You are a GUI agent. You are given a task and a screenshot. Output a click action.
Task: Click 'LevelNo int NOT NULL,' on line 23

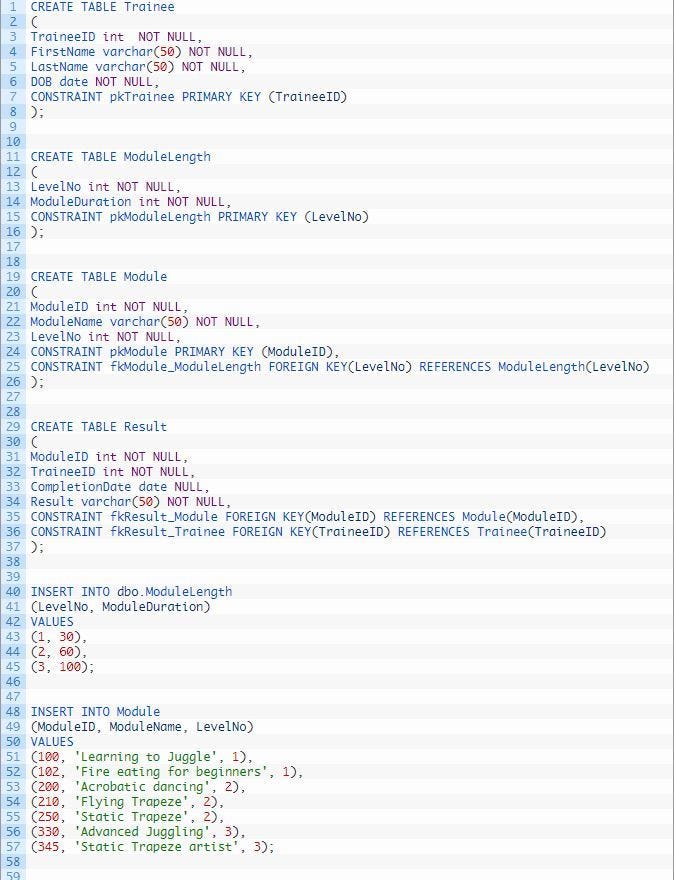click(x=106, y=337)
